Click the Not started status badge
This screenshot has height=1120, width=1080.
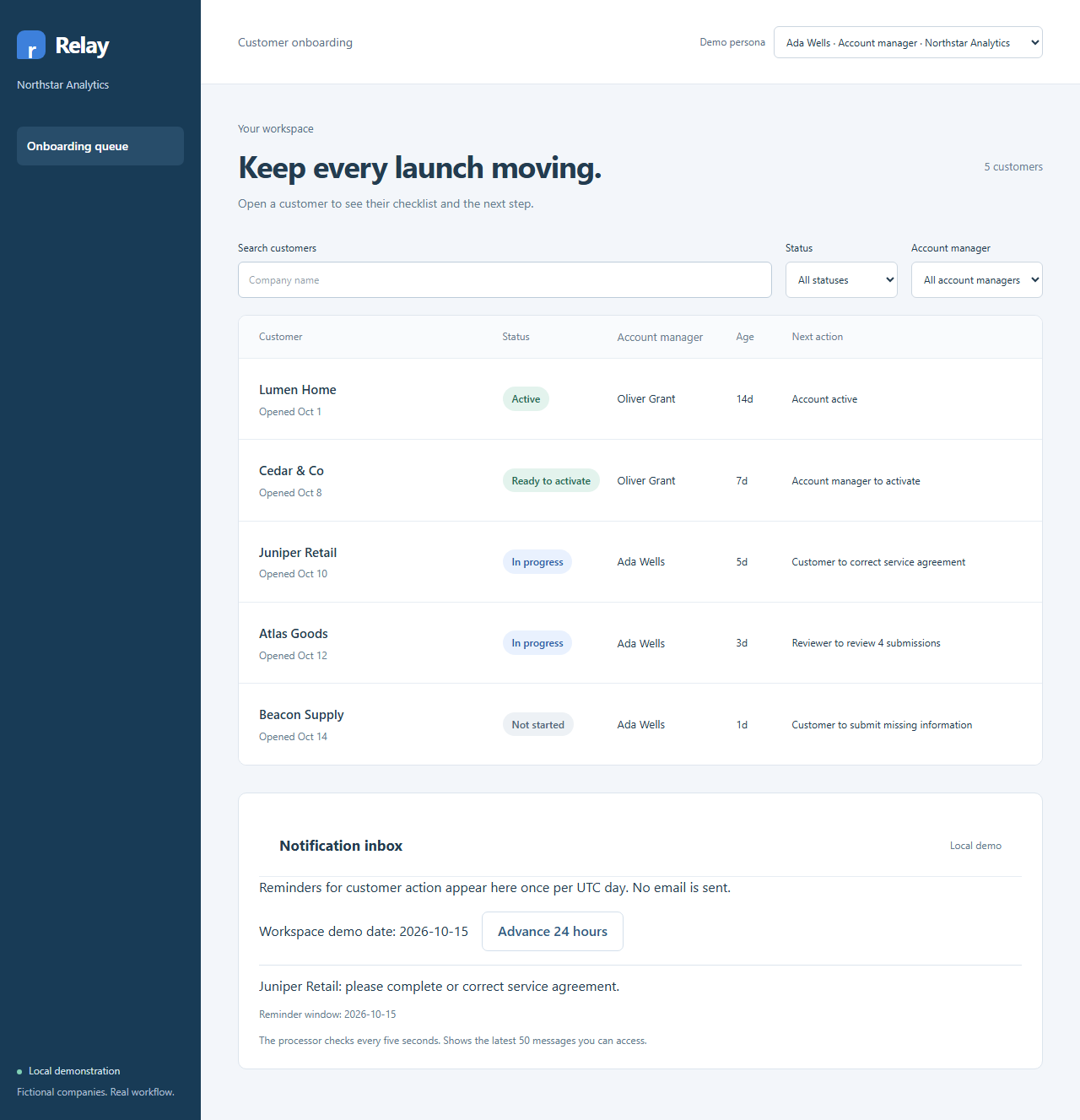point(538,725)
